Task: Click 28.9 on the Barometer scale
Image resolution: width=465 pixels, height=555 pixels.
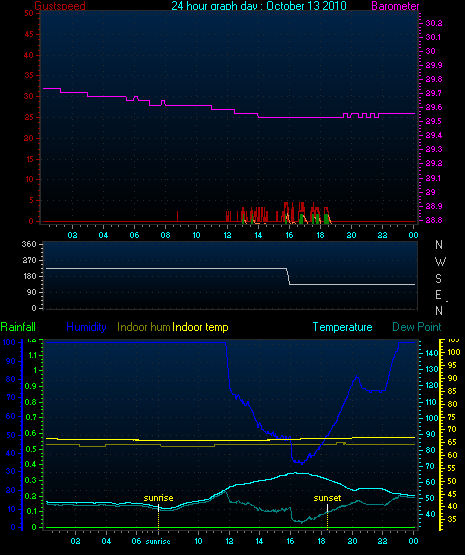Action: [434, 206]
